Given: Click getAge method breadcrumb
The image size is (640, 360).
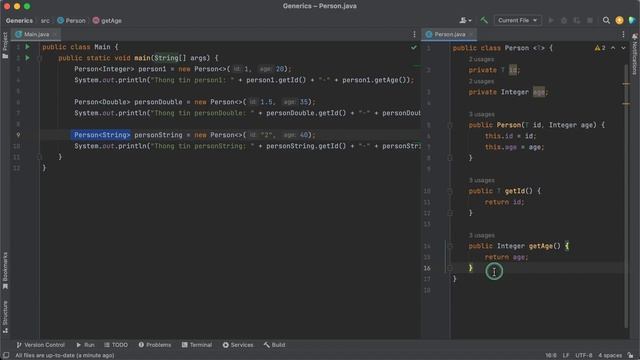Looking at the screenshot, I should (107, 20).
